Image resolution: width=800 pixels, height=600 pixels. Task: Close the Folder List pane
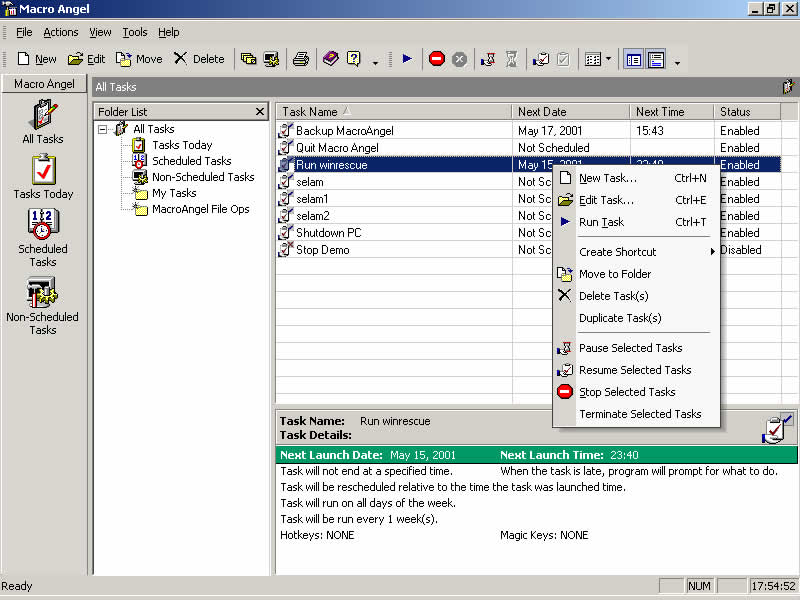(x=260, y=111)
